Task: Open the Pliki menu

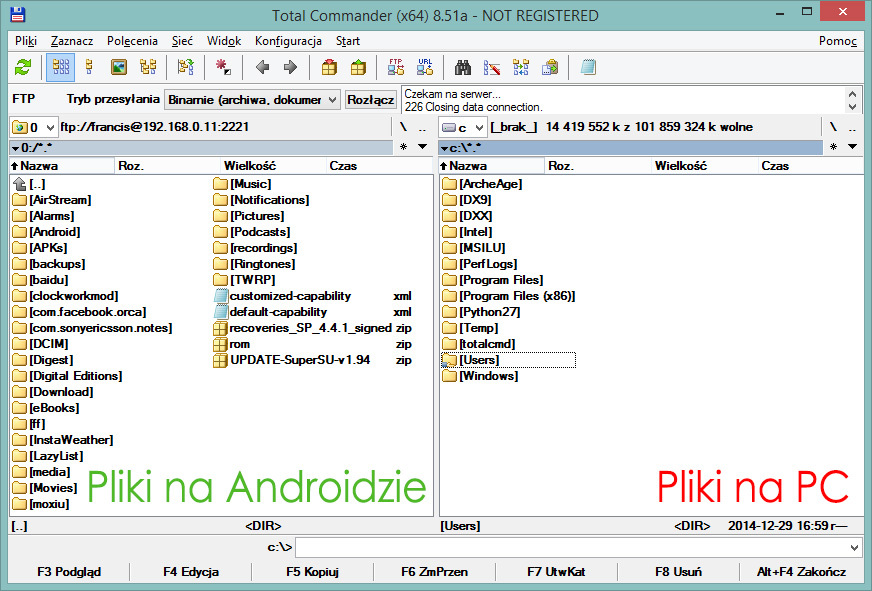Action: pos(26,41)
